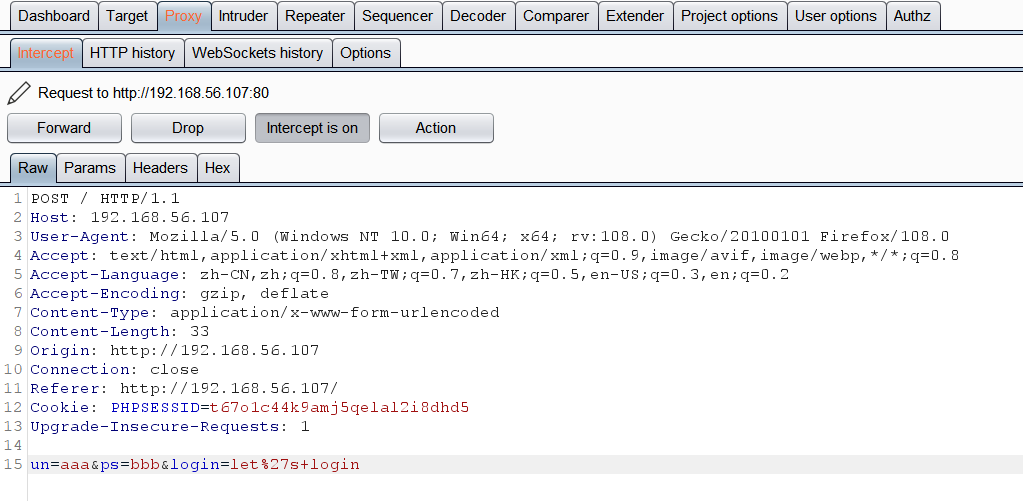Select the Intruder tab
This screenshot has width=1023, height=501.
pos(243,16)
